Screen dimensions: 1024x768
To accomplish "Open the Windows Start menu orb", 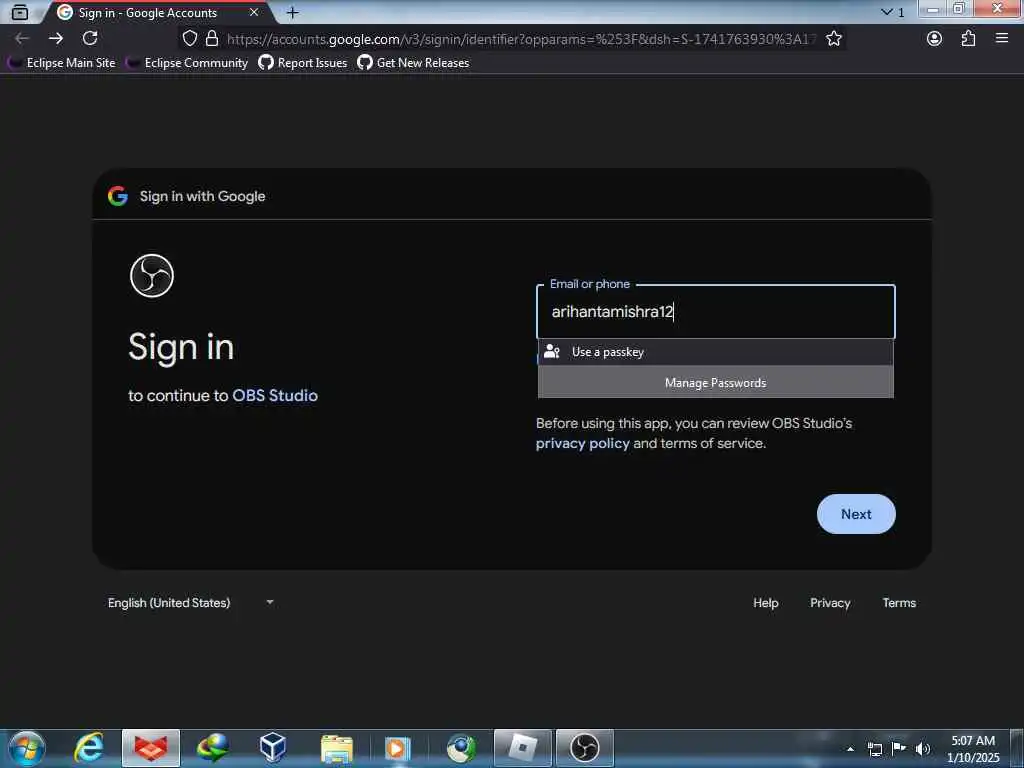I will (x=27, y=748).
